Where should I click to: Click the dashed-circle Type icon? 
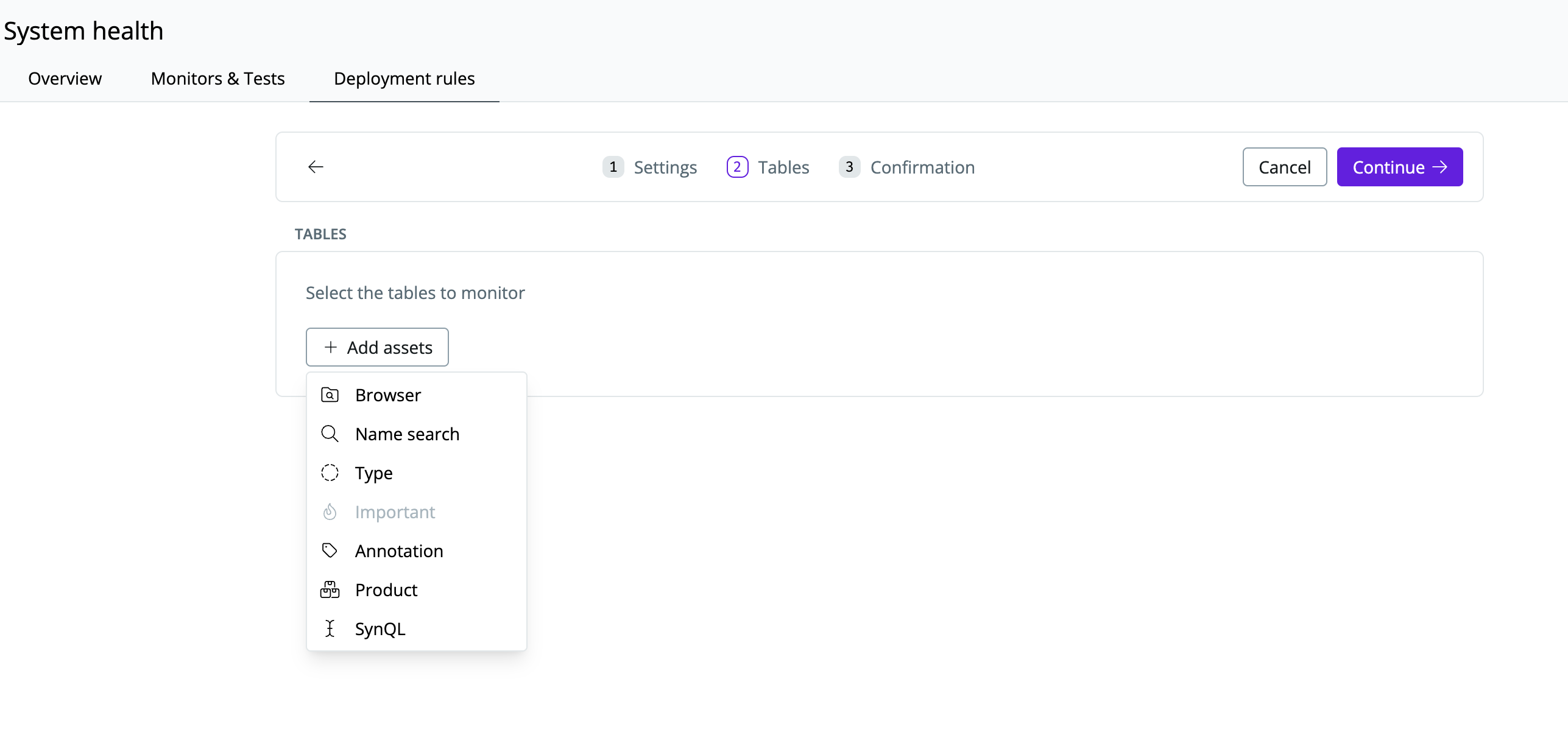point(330,473)
